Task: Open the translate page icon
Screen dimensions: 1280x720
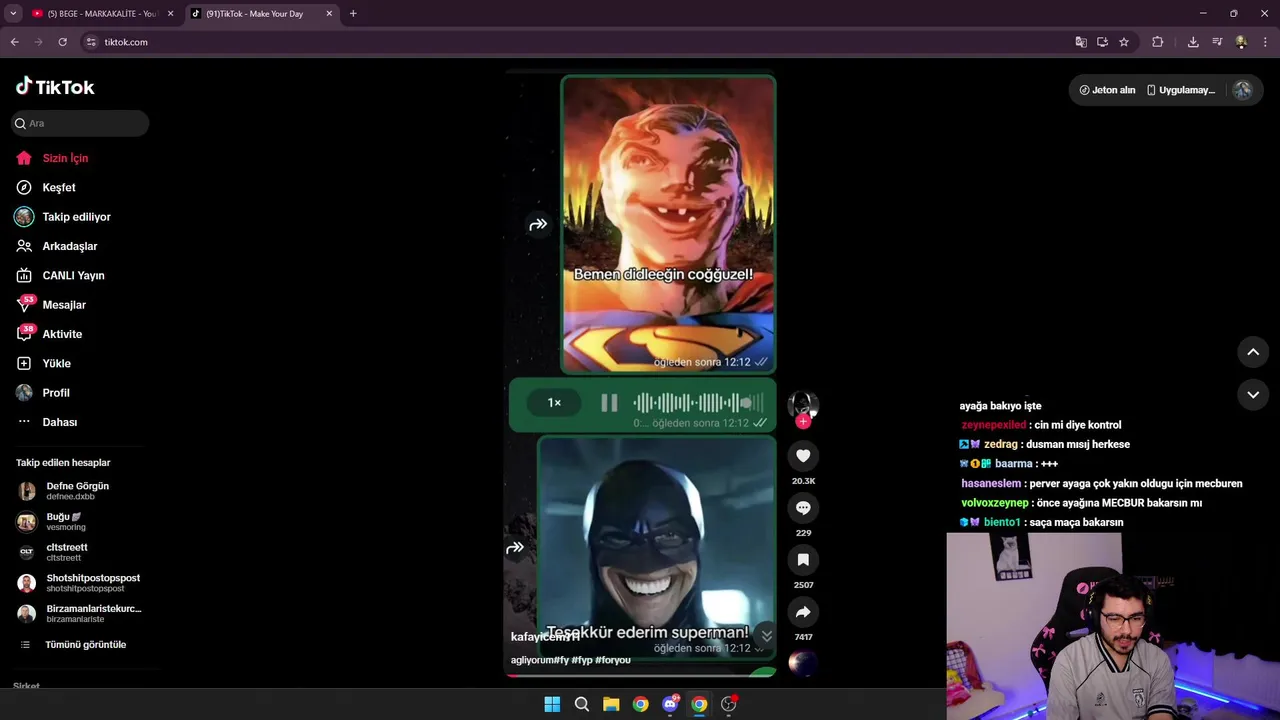Action: pyautogui.click(x=1081, y=42)
